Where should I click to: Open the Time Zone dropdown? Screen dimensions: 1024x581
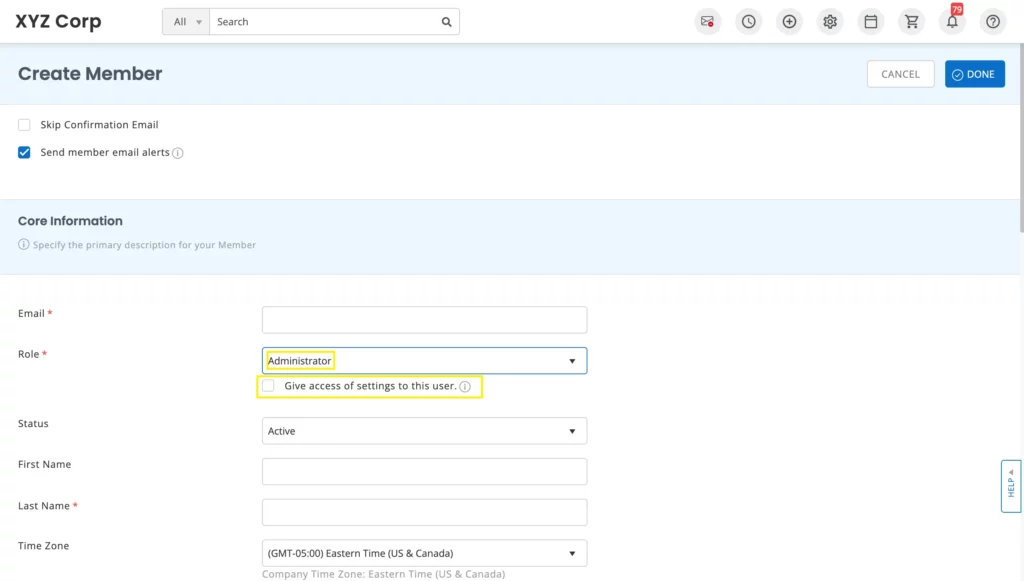coord(424,553)
